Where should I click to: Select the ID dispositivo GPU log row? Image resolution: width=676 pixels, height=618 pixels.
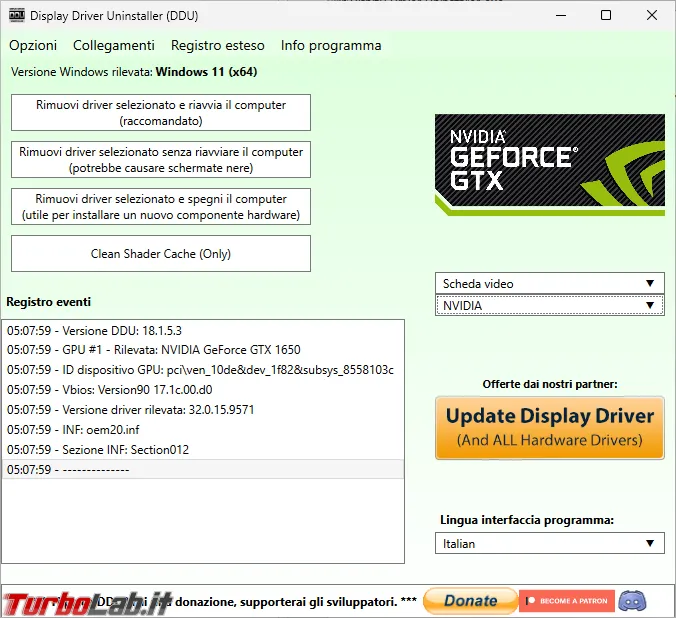(203, 370)
